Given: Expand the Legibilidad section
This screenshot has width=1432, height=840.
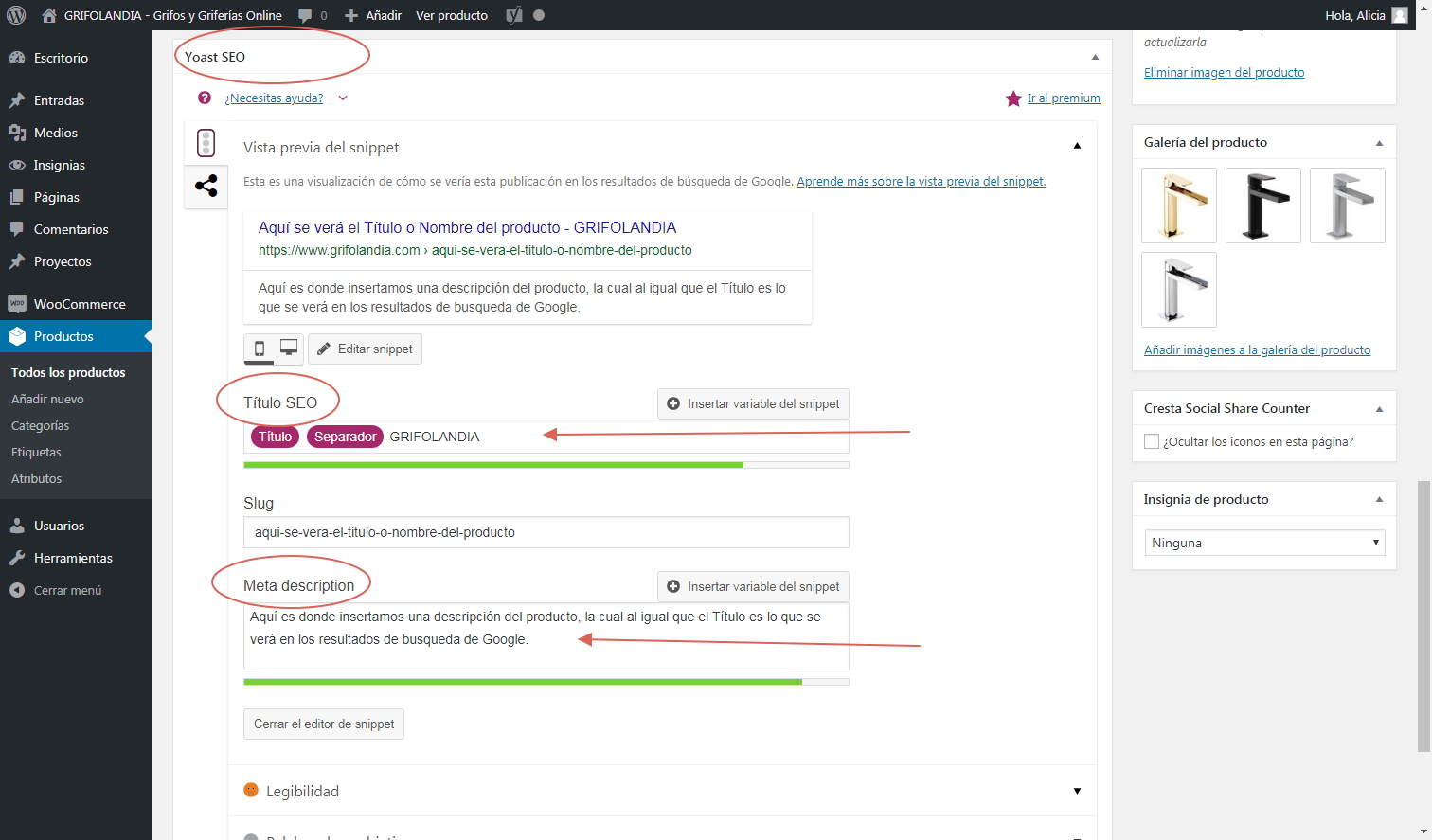Looking at the screenshot, I should pyautogui.click(x=1077, y=791).
